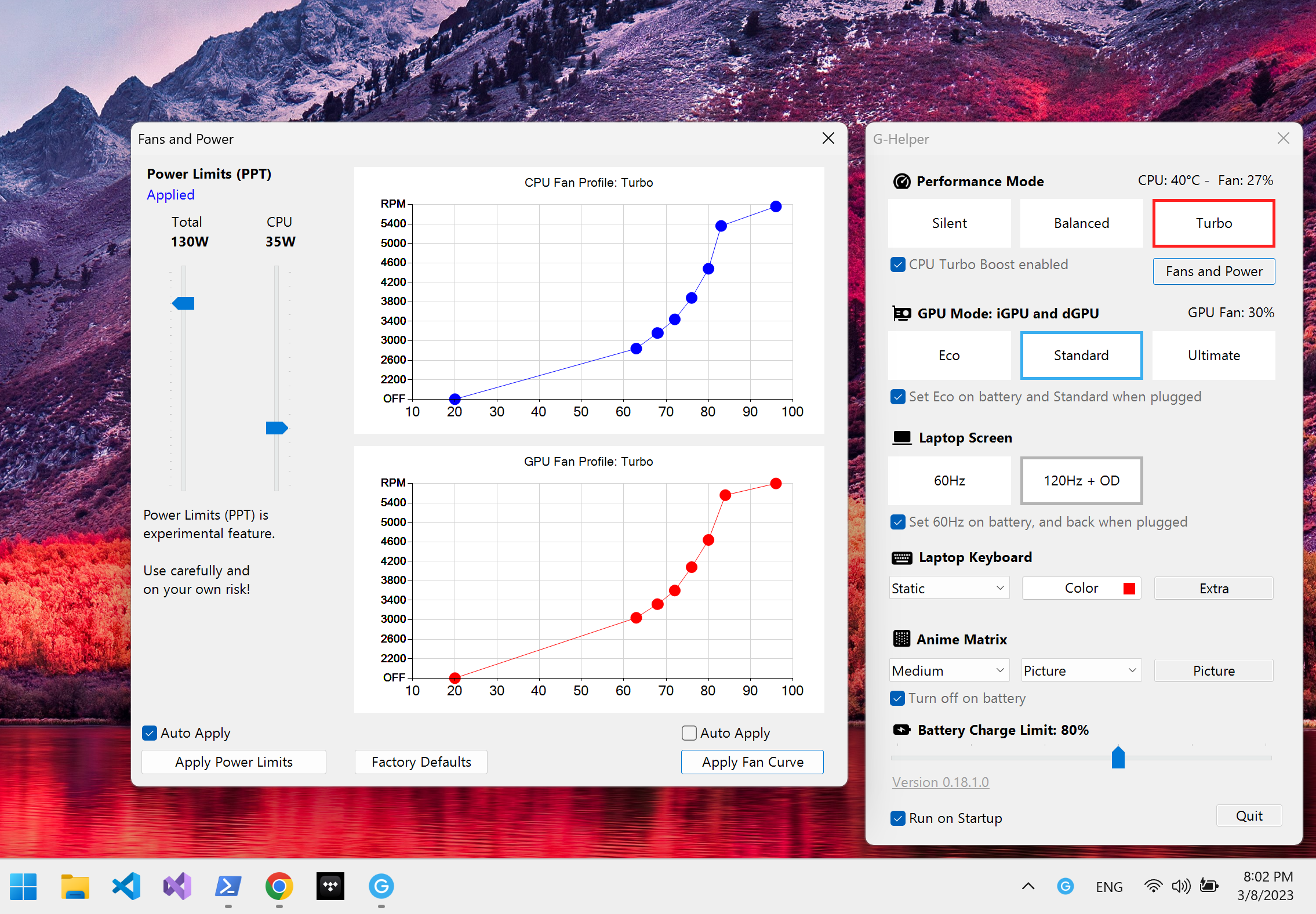
Task: Click G-Helper icon in system tray
Action: [1065, 886]
